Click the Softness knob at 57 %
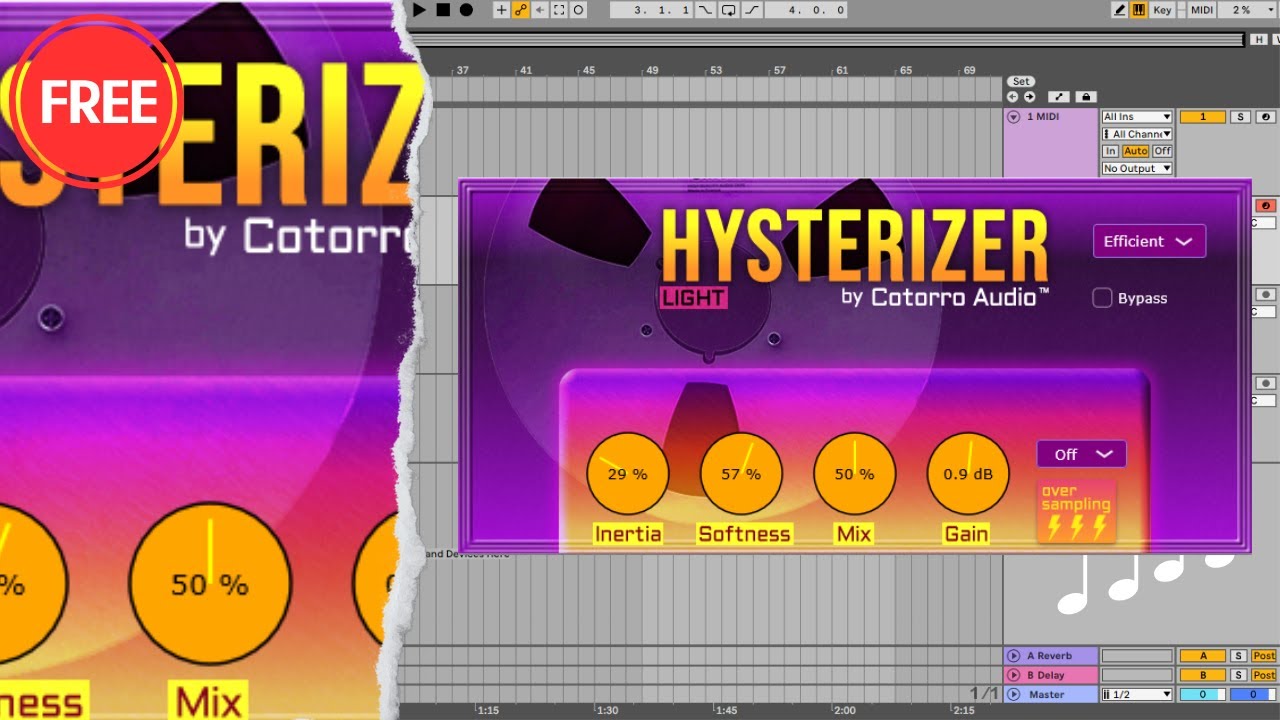 tap(741, 473)
